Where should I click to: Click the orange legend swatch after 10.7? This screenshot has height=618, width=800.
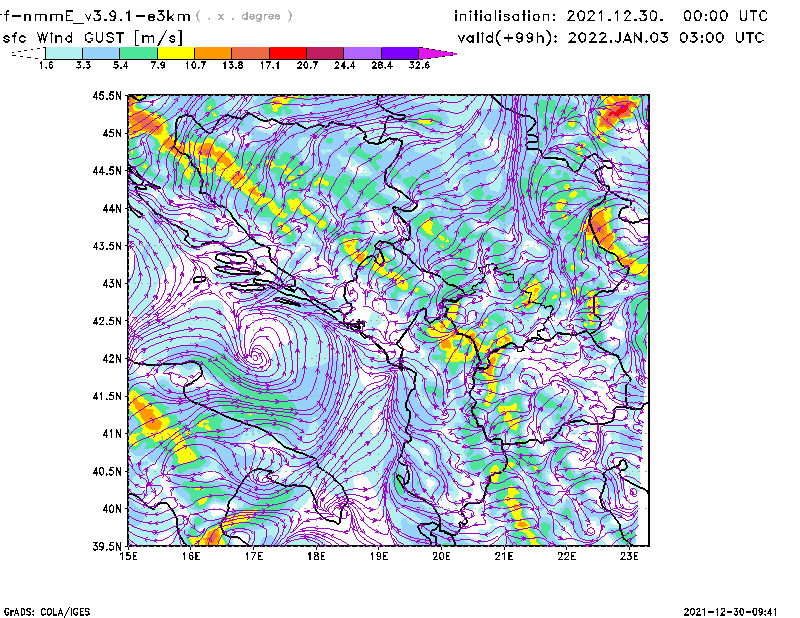[x=214, y=53]
